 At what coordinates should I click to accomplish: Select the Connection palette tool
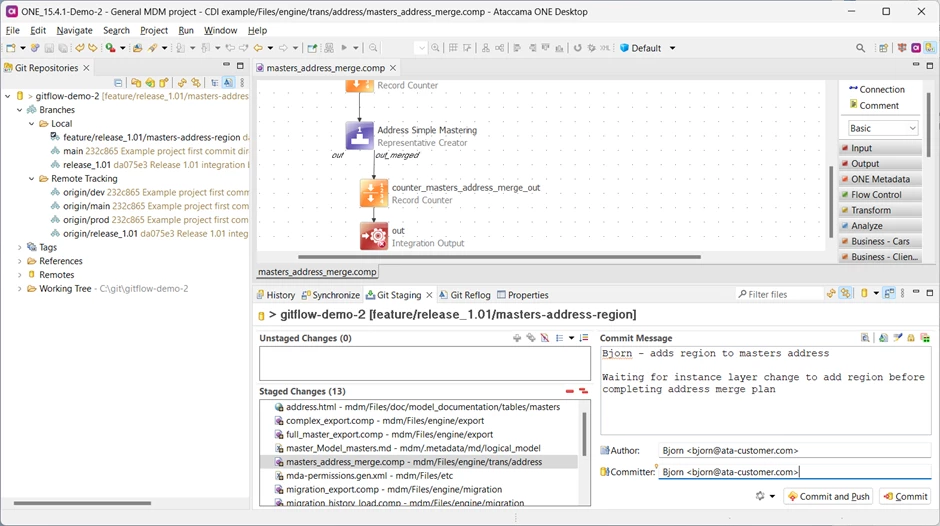(877, 89)
